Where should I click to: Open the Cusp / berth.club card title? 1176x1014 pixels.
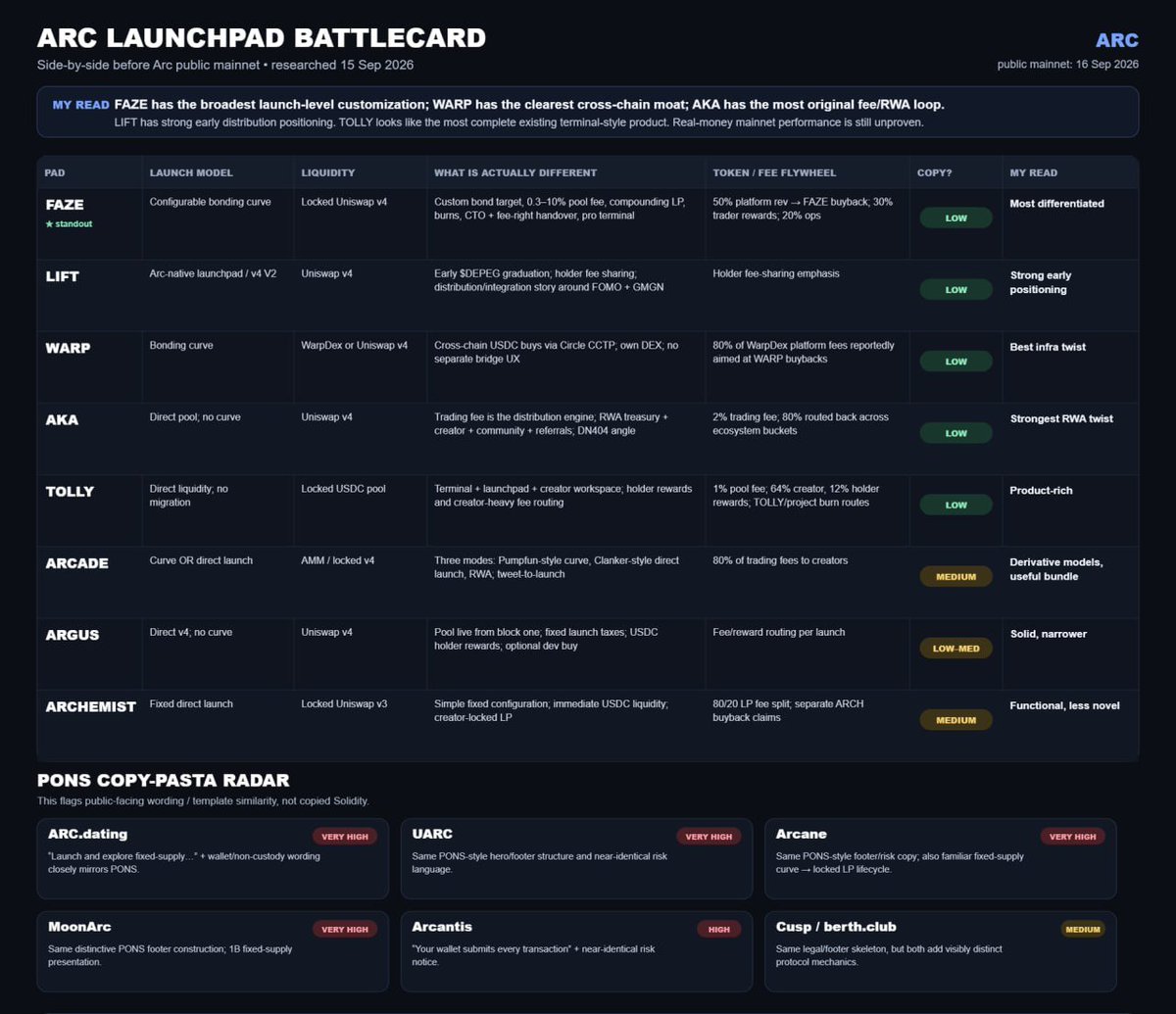tap(836, 927)
